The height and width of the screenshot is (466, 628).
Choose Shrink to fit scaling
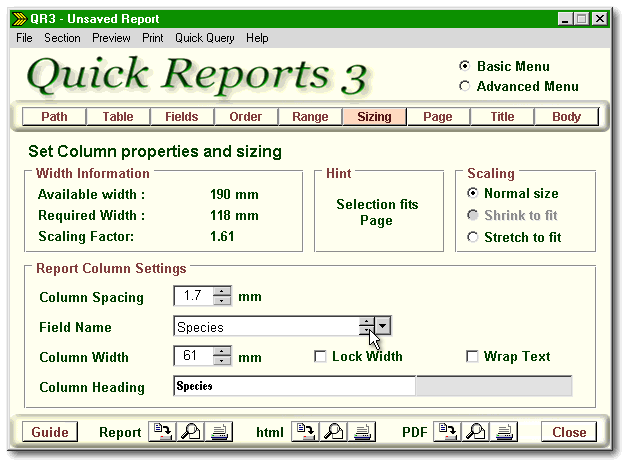(473, 215)
